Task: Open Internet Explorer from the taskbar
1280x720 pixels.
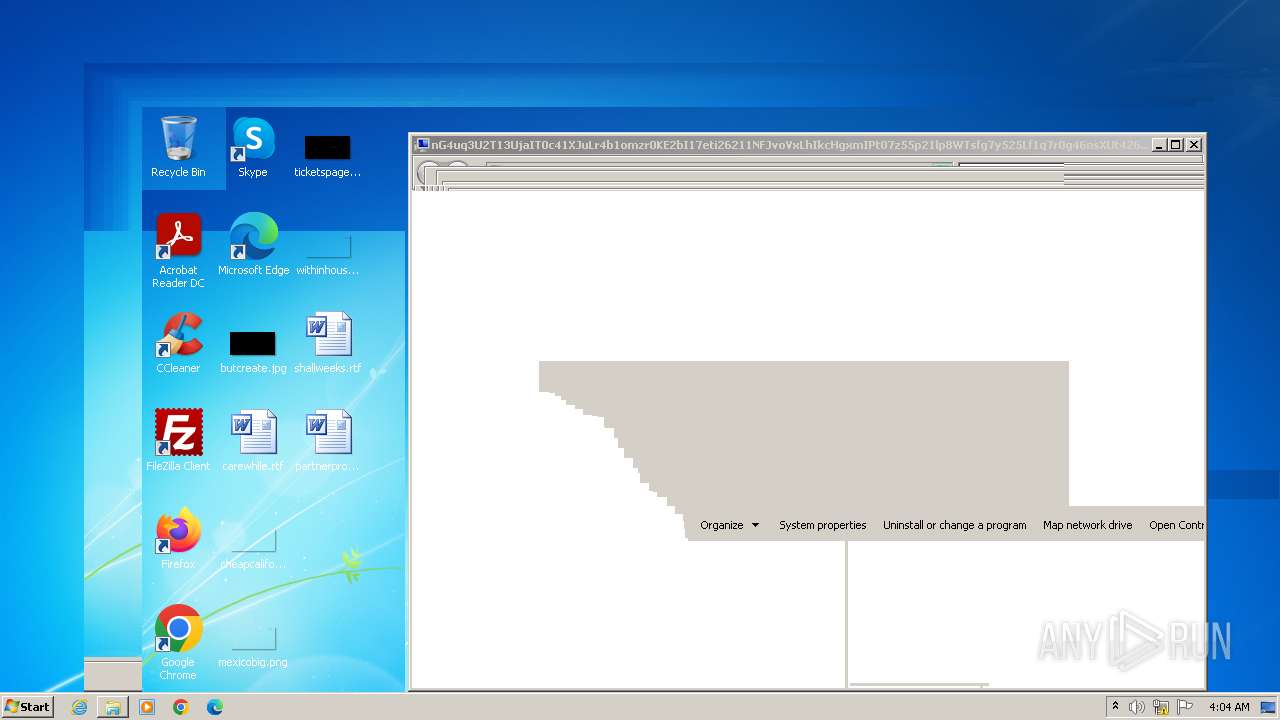Action: click(79, 707)
